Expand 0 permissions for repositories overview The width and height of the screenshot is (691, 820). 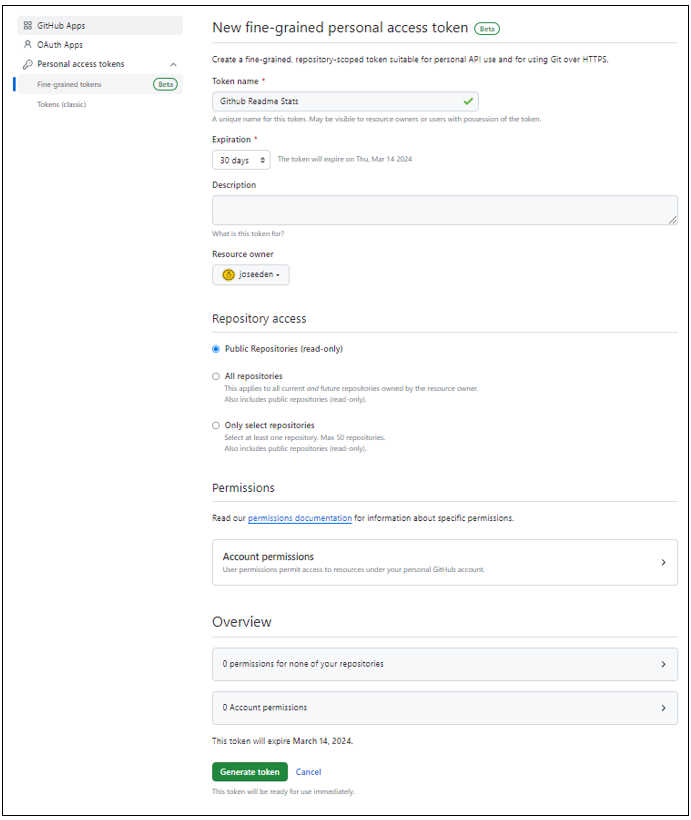tap(445, 664)
